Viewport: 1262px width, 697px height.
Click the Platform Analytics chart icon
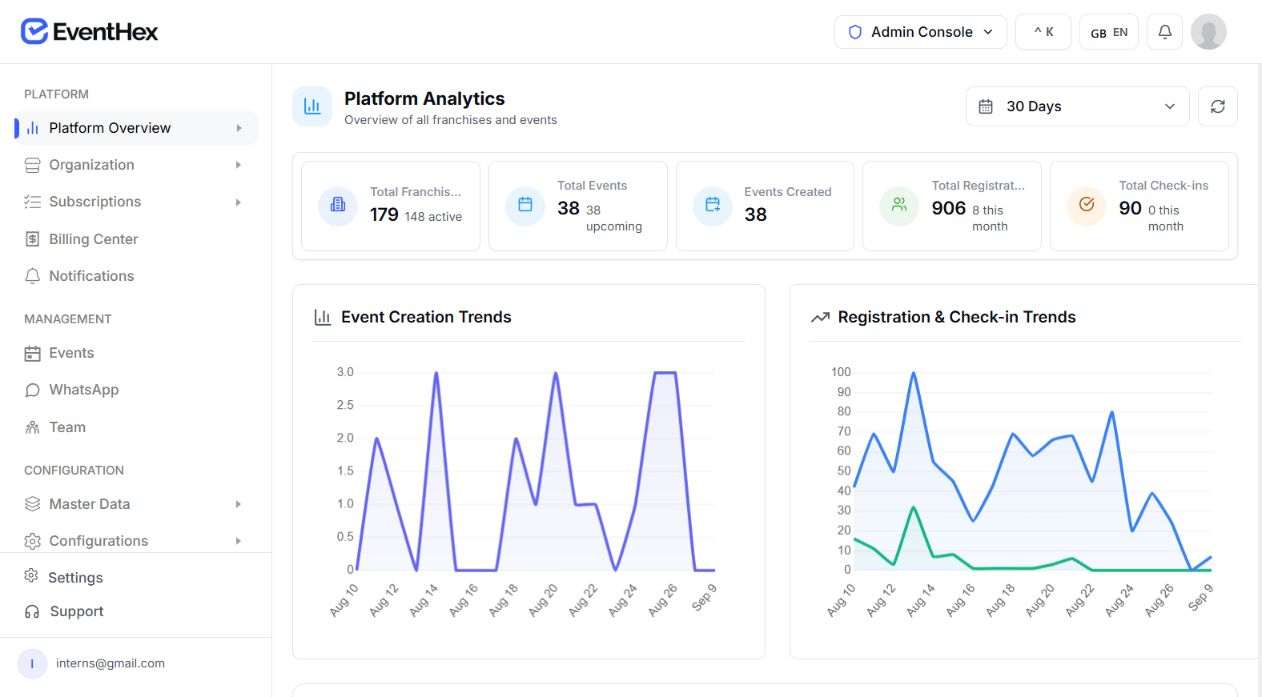click(312, 106)
